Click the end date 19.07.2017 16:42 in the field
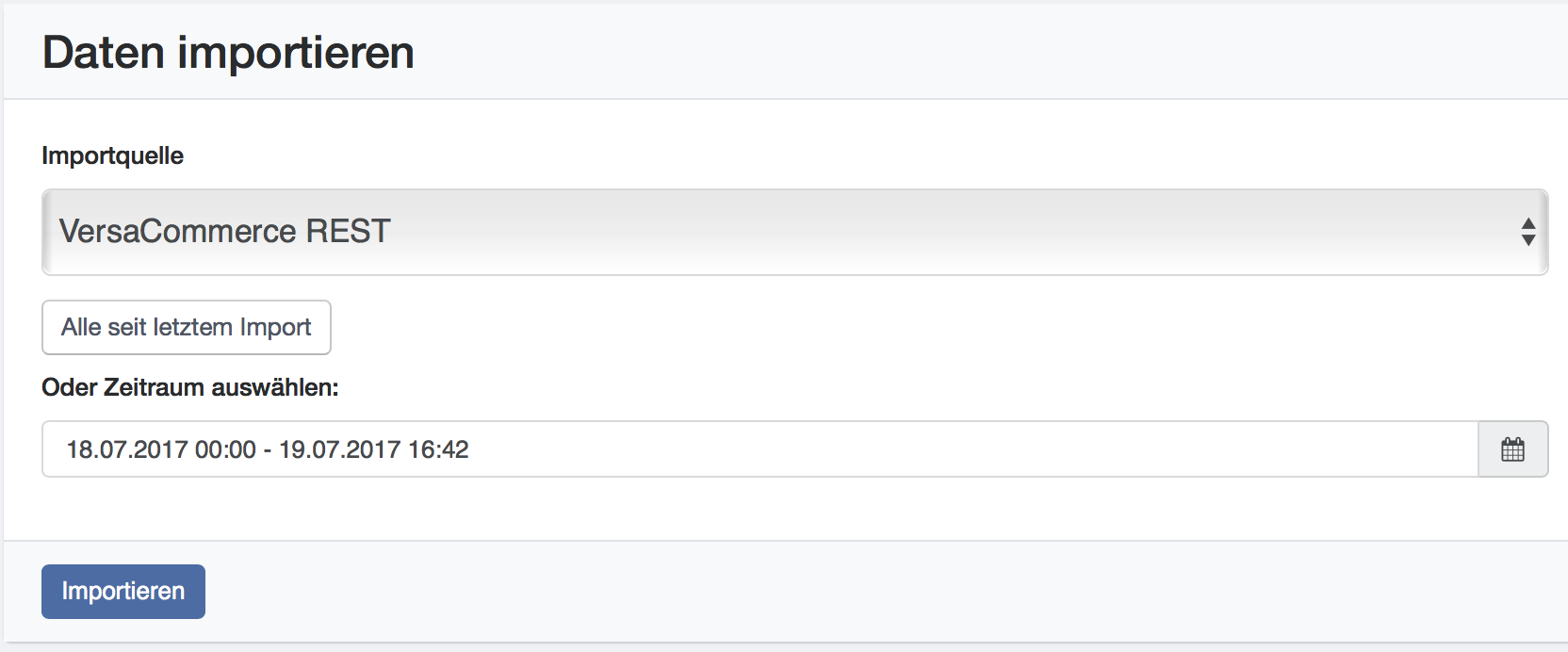Image resolution: width=1568 pixels, height=652 pixels. tap(374, 449)
